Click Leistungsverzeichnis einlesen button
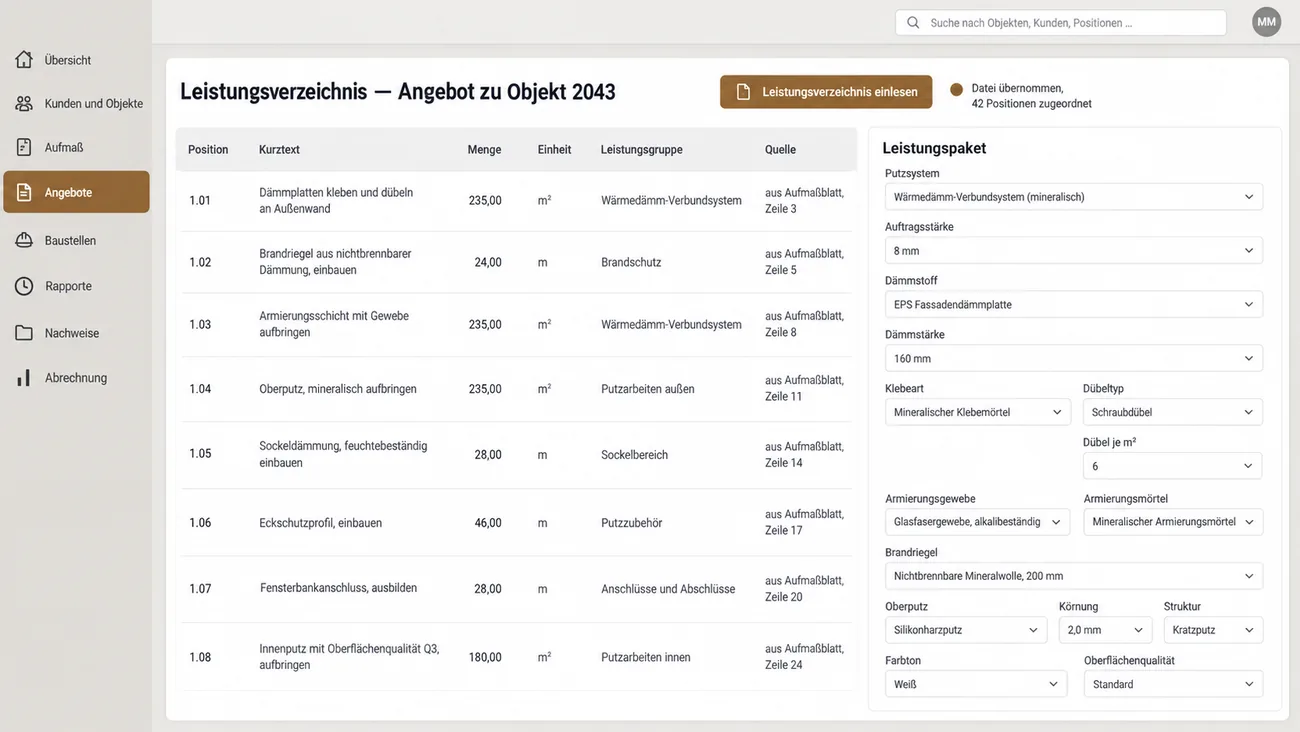The height and width of the screenshot is (732, 1300). click(x=826, y=92)
